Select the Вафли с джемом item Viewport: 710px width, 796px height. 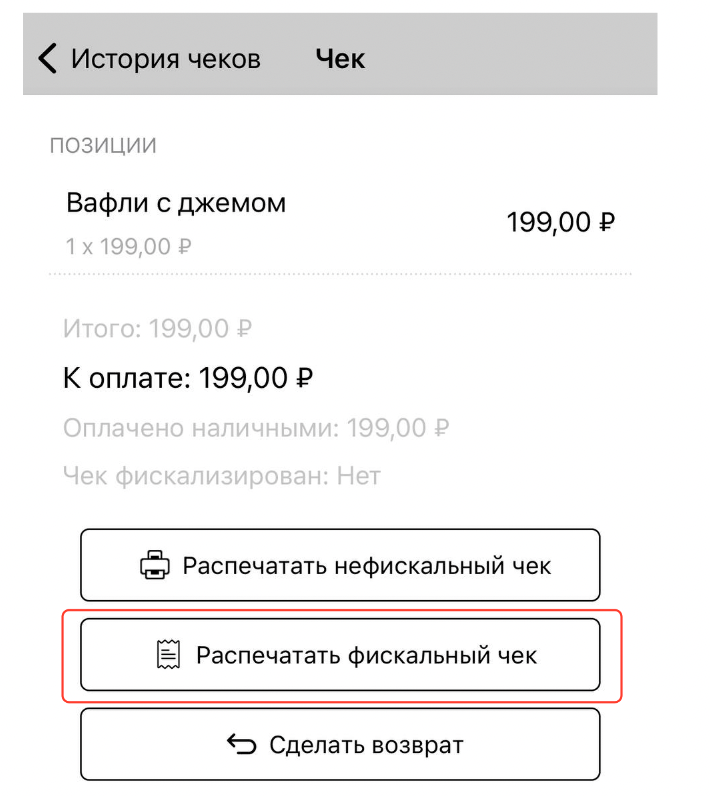coord(176,203)
